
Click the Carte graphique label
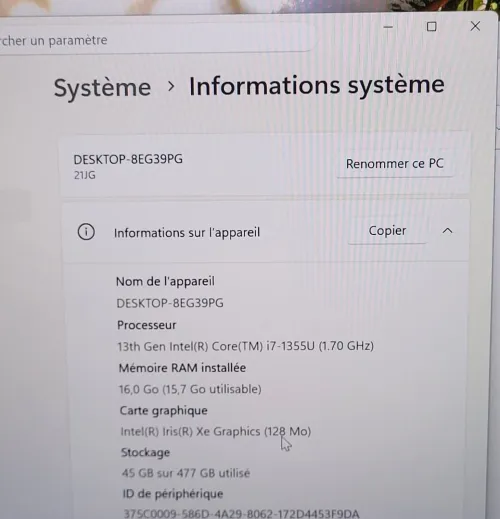point(164,411)
